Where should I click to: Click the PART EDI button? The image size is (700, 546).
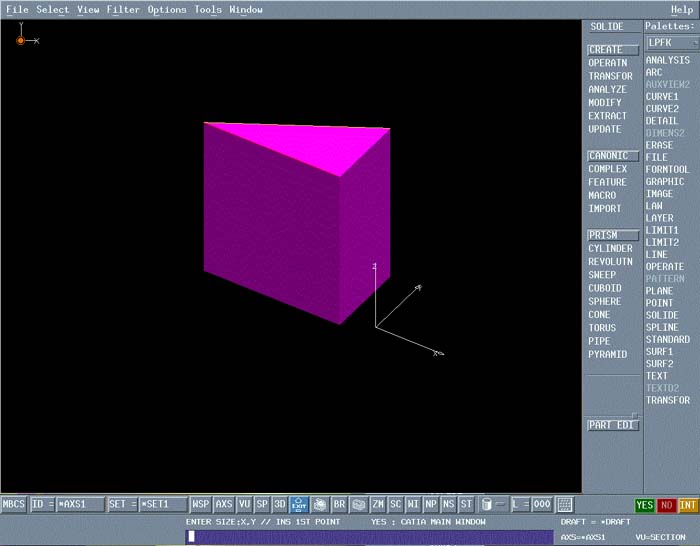[x=611, y=425]
